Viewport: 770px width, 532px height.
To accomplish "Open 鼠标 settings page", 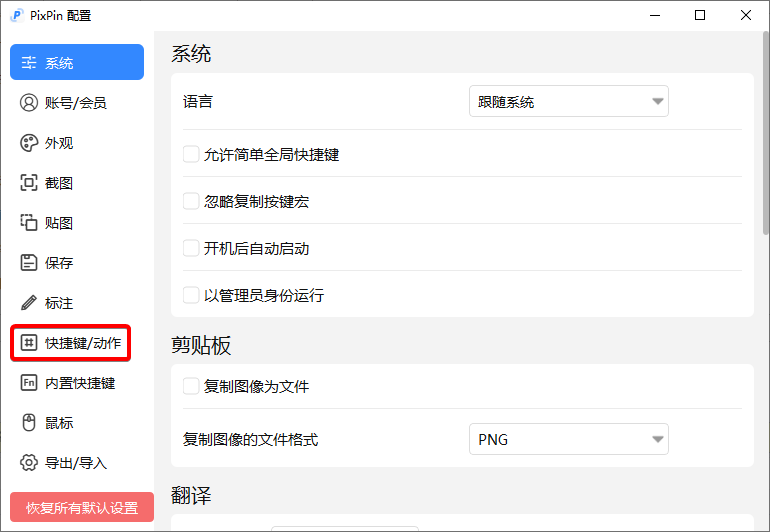I will click(77, 422).
